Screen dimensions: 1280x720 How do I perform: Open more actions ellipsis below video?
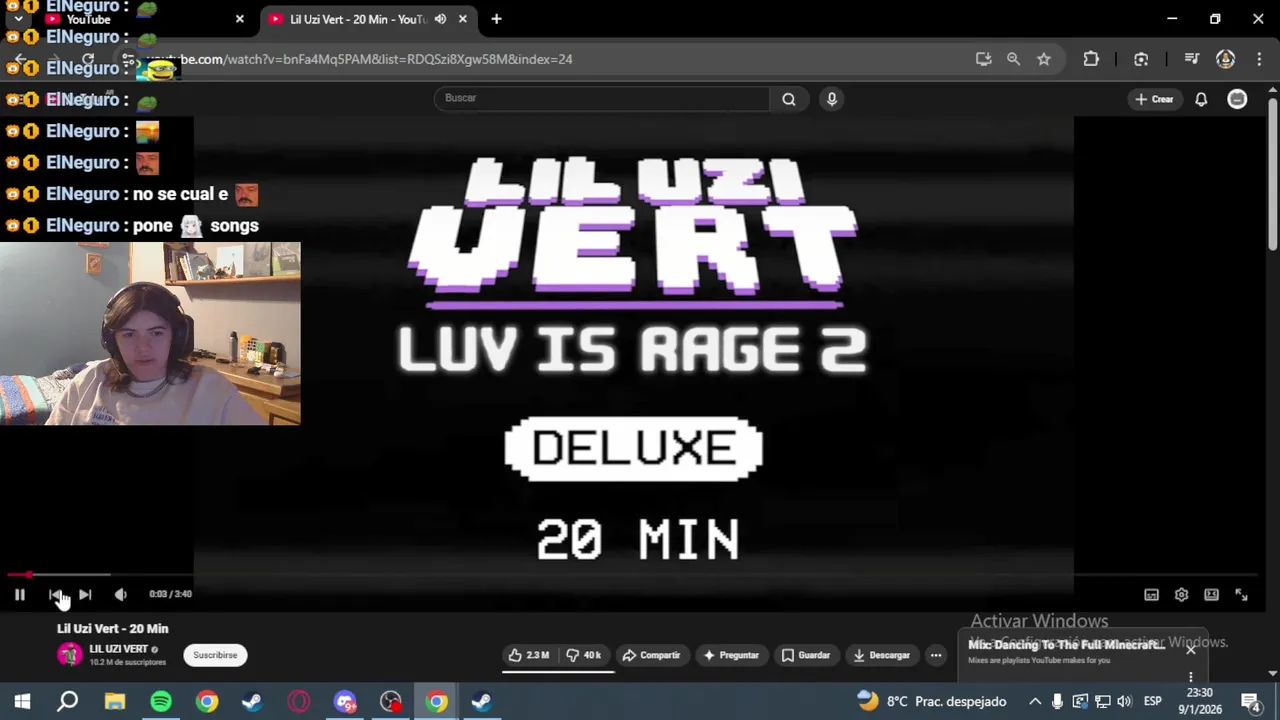click(x=936, y=655)
